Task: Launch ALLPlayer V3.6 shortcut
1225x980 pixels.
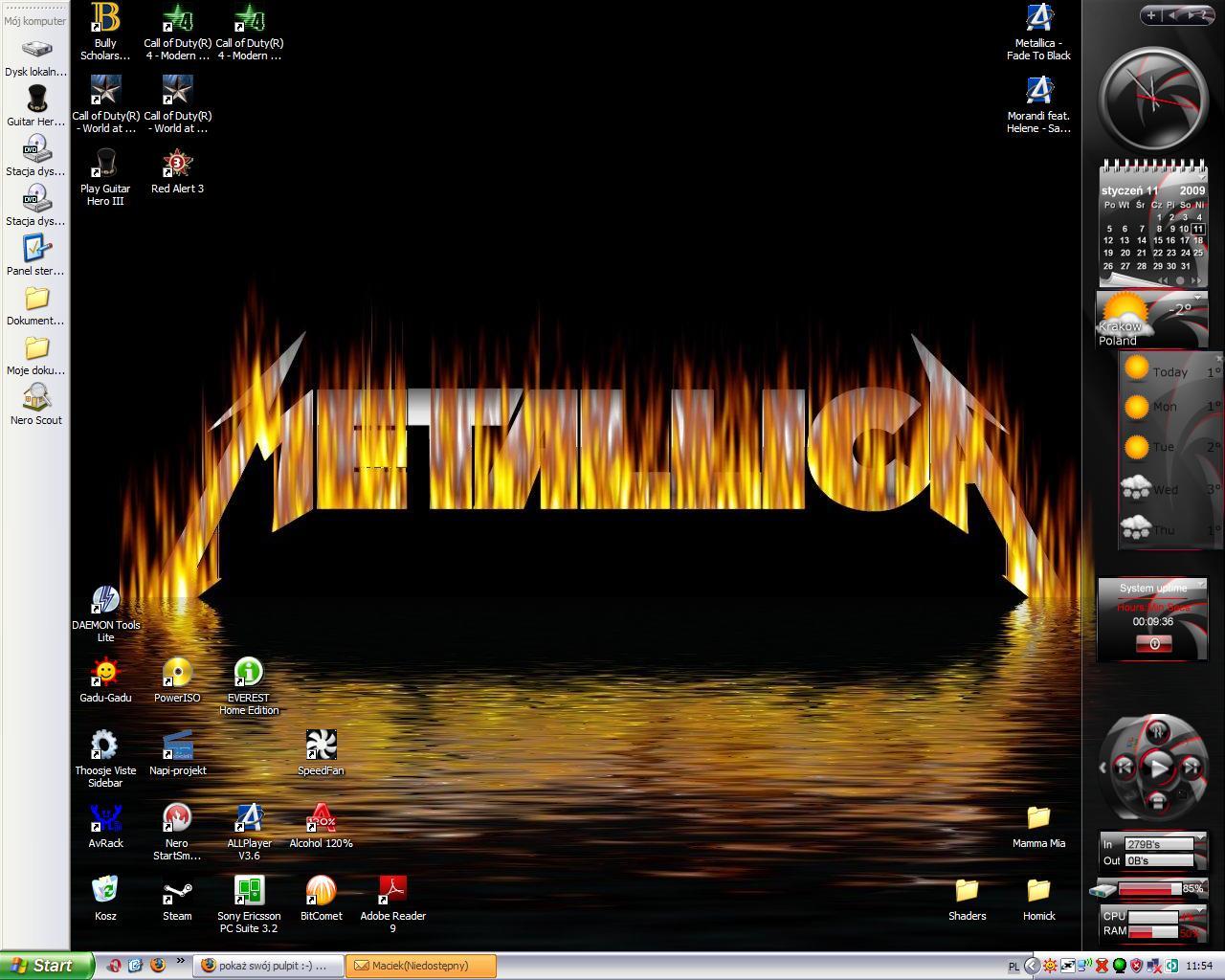Action: (249, 833)
